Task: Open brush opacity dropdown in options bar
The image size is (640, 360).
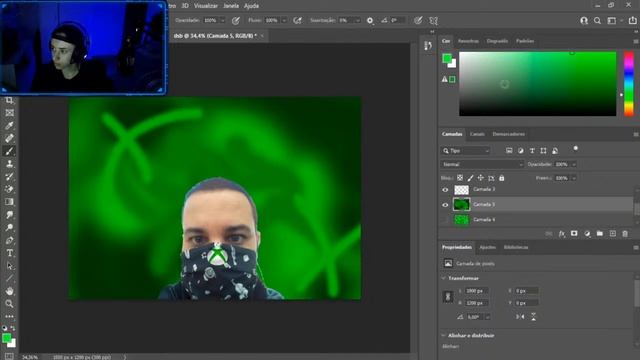Action: point(222,20)
